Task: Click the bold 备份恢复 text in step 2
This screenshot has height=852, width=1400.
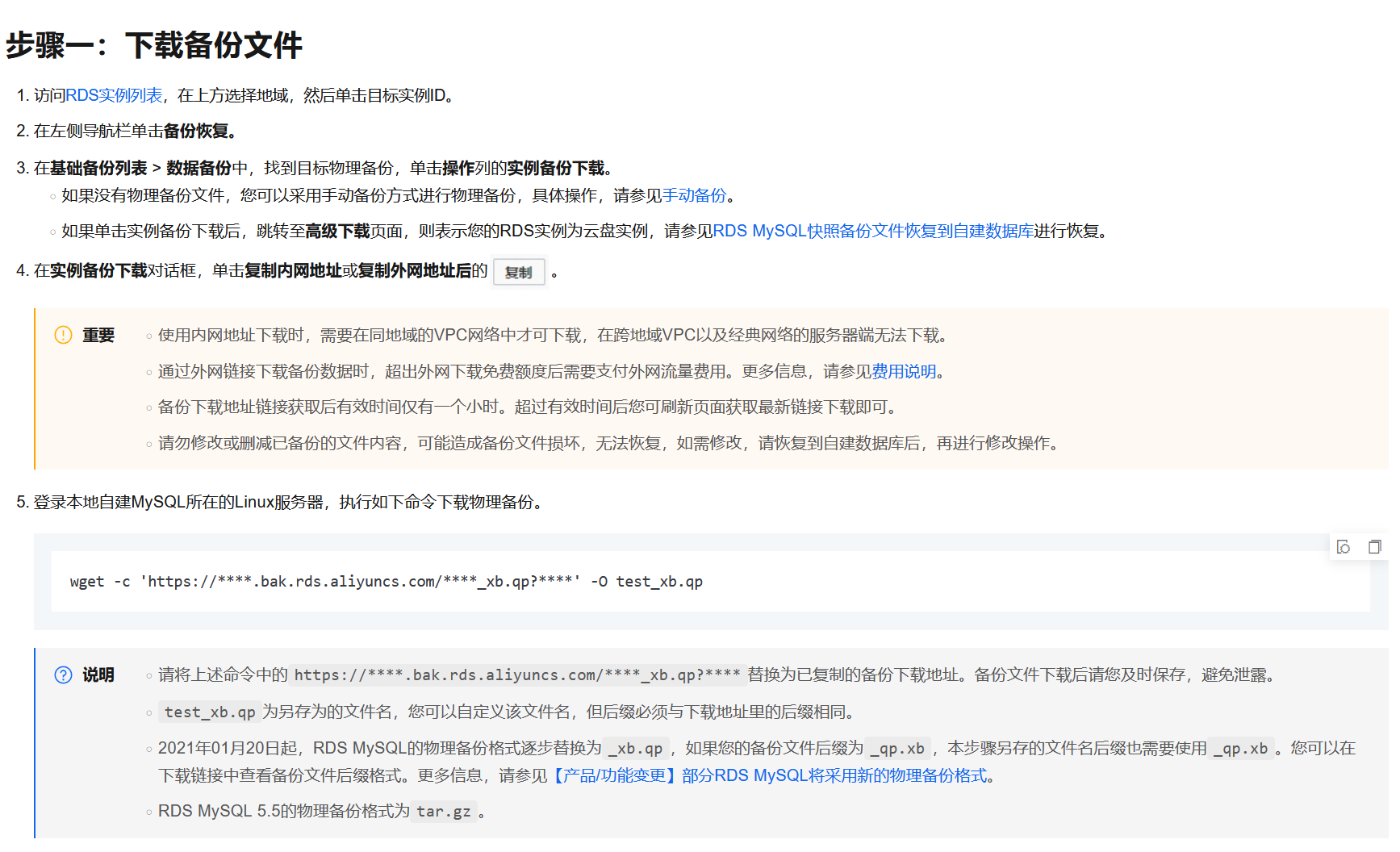Action: [199, 131]
